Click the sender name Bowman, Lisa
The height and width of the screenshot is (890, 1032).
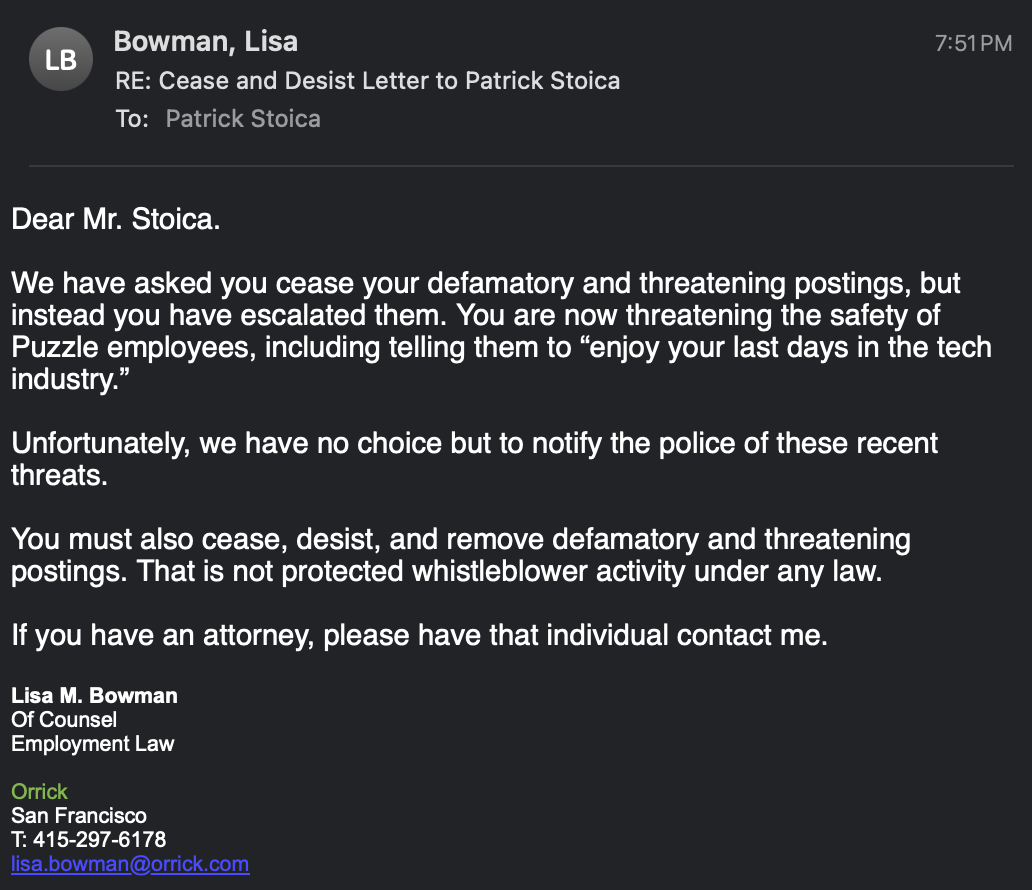pos(205,42)
